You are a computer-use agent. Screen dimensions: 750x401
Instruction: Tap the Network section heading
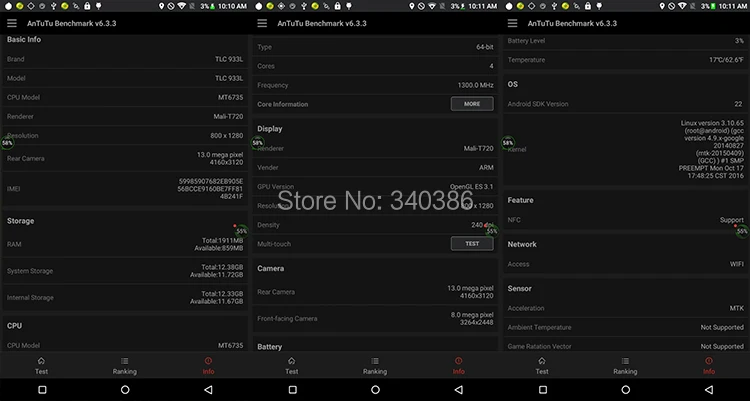click(522, 244)
